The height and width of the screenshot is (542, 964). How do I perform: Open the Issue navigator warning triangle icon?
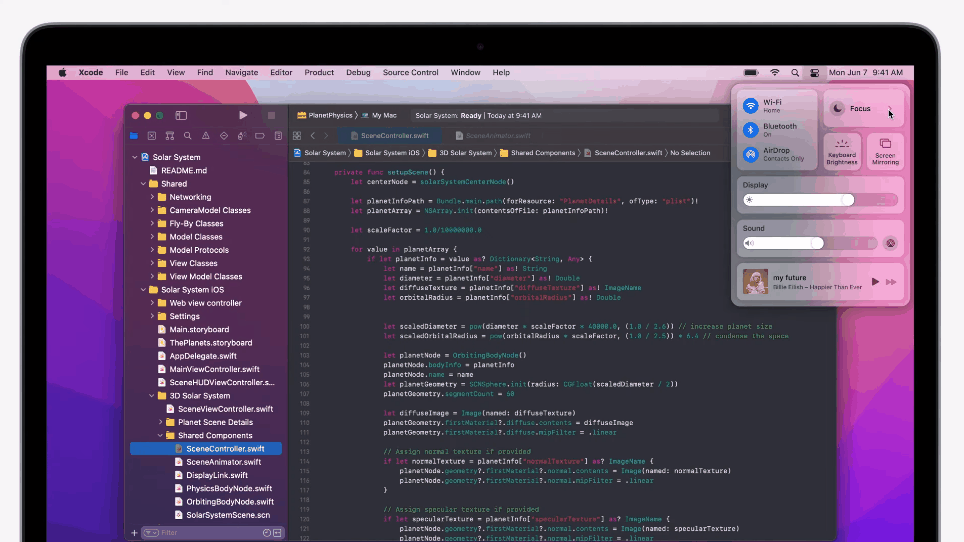tap(206, 136)
